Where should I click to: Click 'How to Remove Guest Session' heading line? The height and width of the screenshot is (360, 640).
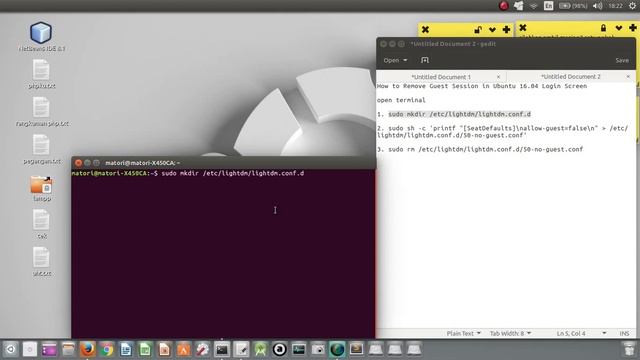482,86
